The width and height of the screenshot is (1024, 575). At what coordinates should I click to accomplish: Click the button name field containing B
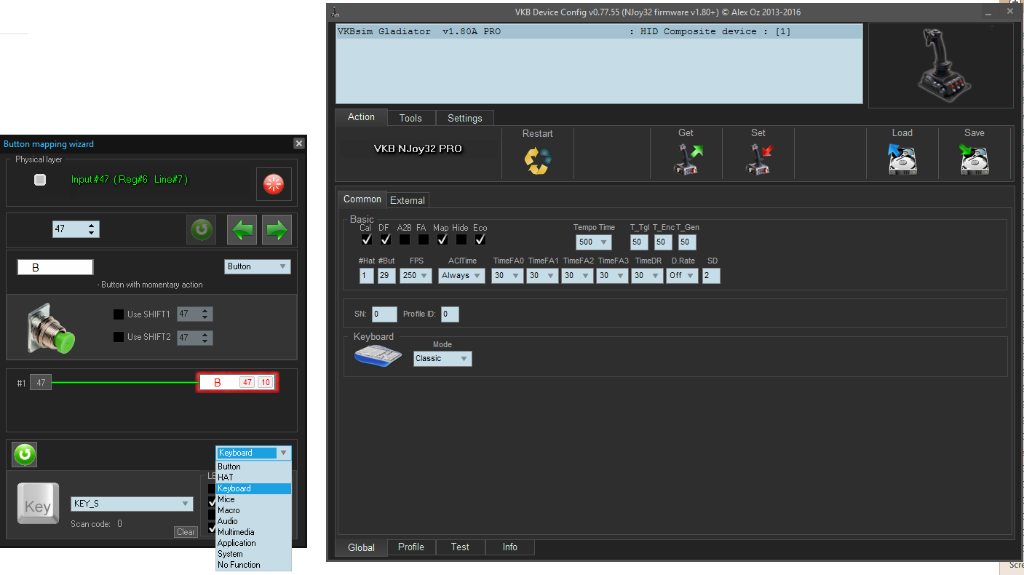(x=55, y=267)
